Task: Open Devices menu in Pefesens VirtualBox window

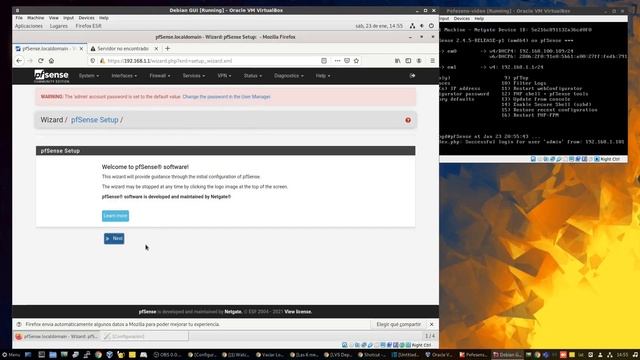Action: click(x=462, y=19)
